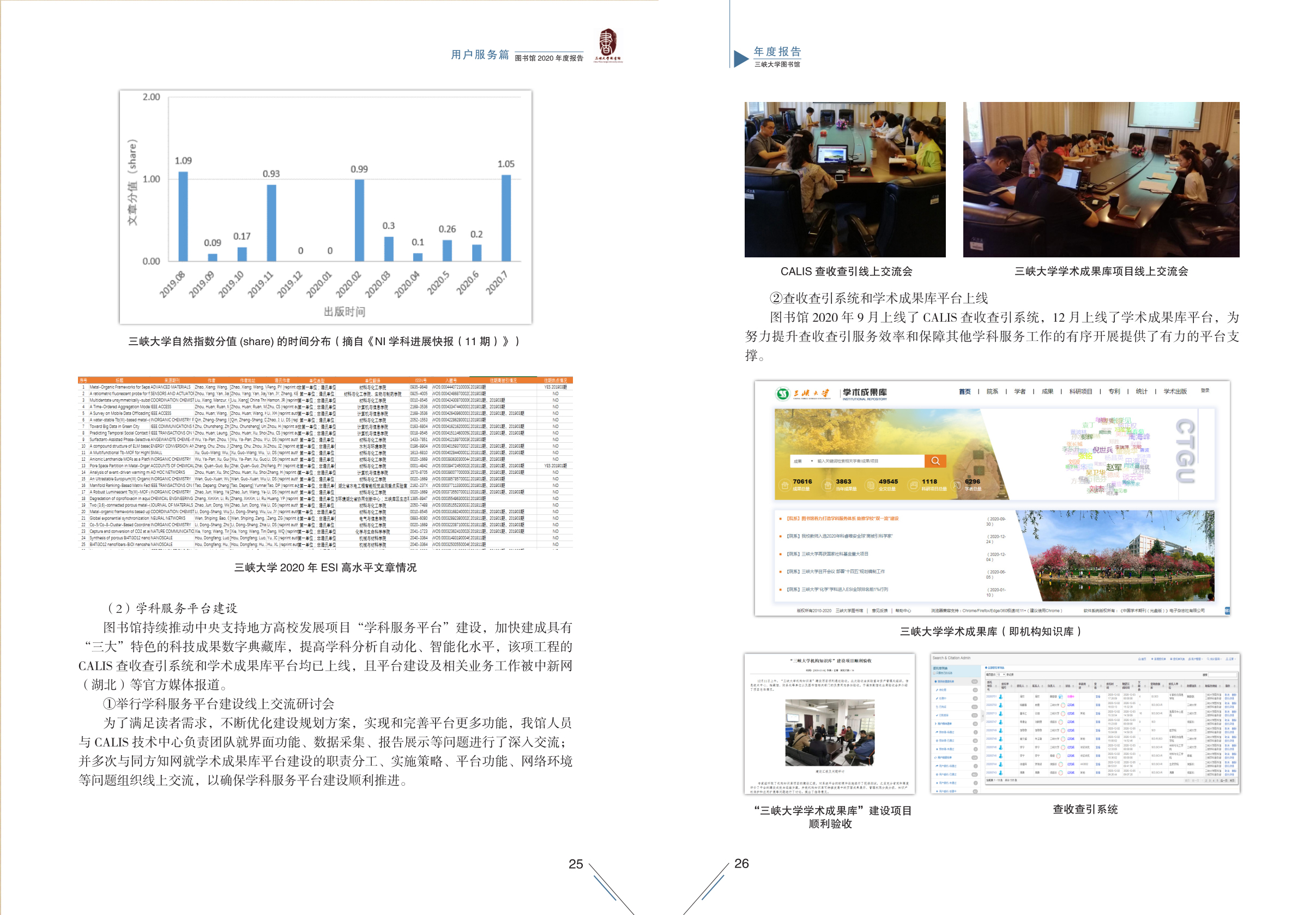Select the 学术出版 nav item

[x=1175, y=392]
